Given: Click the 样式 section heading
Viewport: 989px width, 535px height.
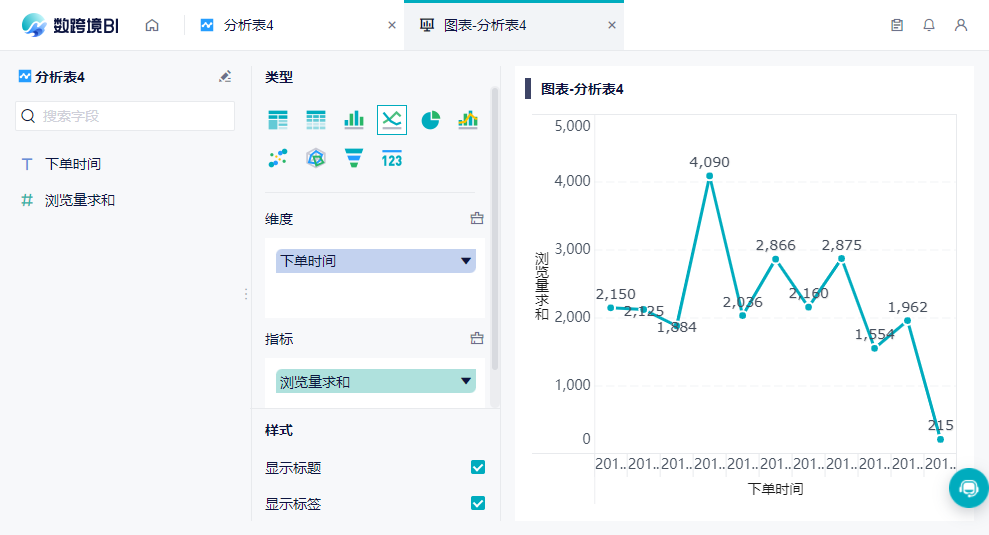Looking at the screenshot, I should click(x=279, y=430).
